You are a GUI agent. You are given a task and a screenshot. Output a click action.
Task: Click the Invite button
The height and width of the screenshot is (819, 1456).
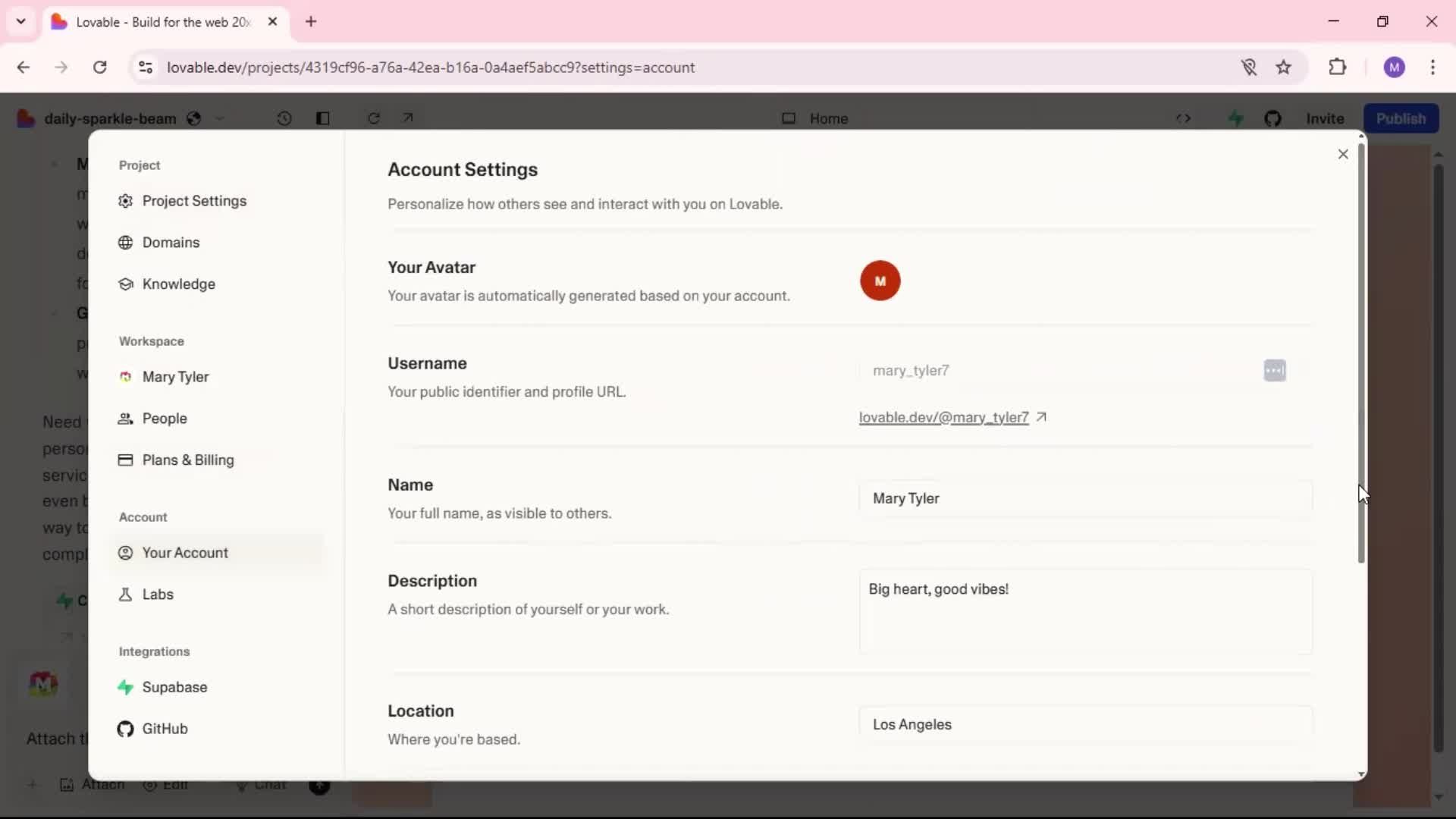(x=1325, y=118)
